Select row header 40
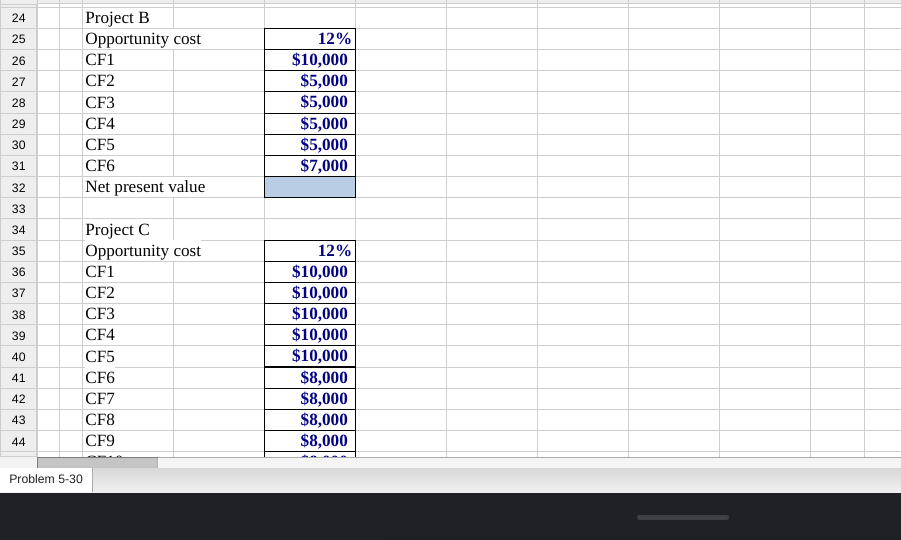The width and height of the screenshot is (901, 540). tap(18, 357)
